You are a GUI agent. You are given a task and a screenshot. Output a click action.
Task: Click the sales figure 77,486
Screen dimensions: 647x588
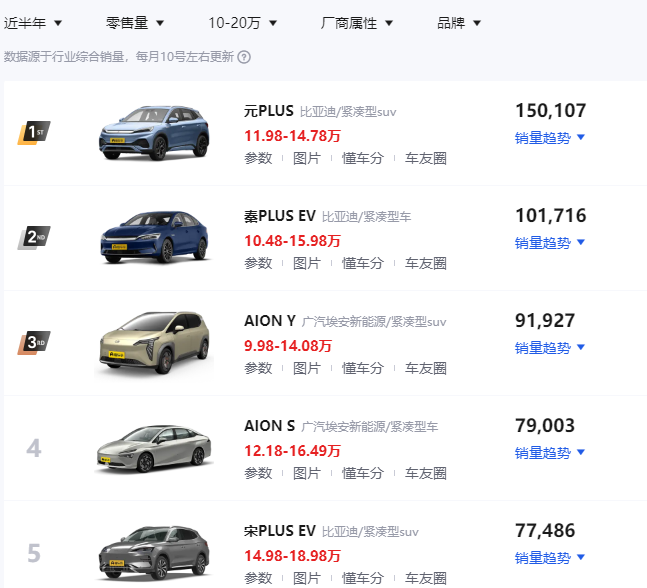[545, 530]
